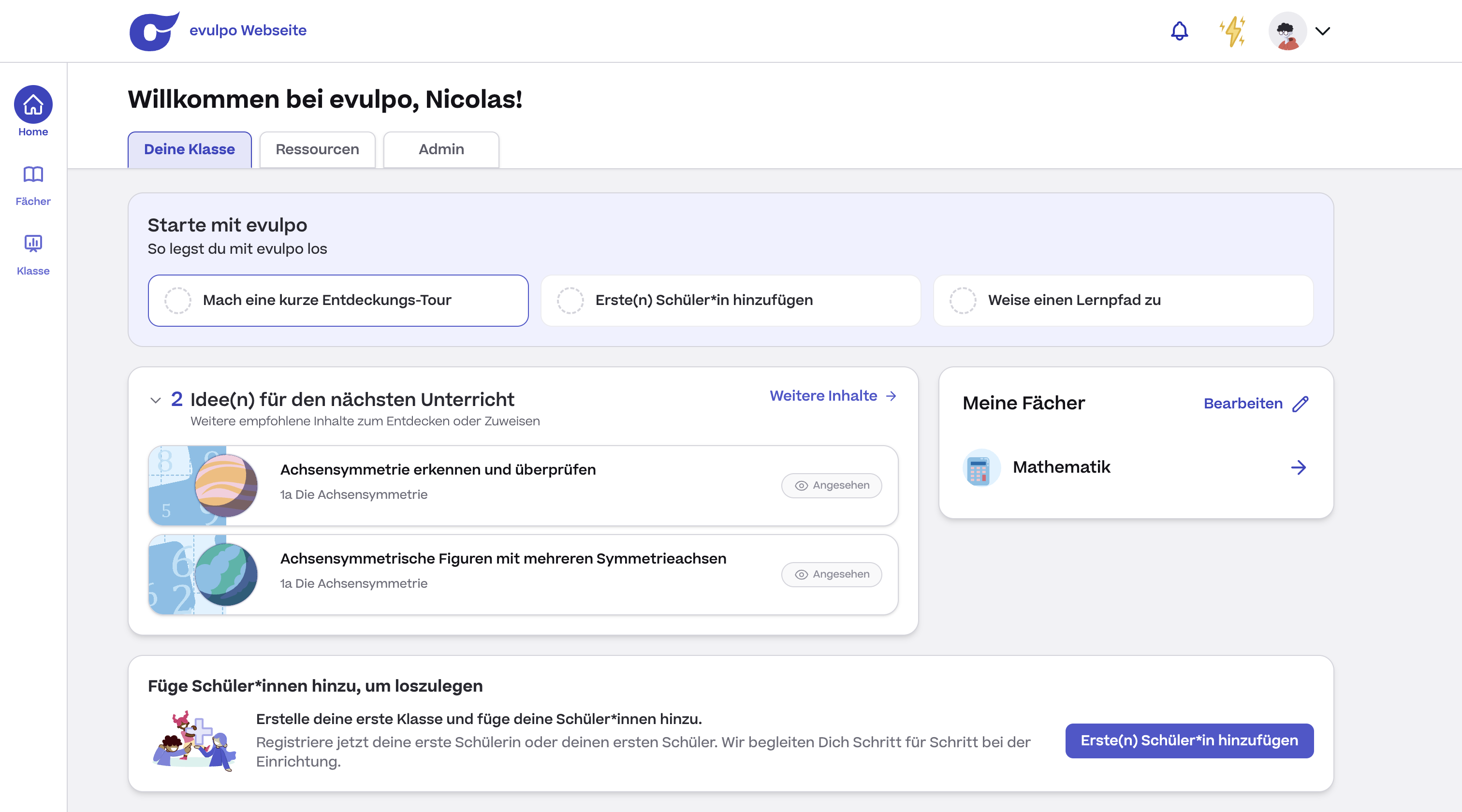This screenshot has height=812, width=1462.
Task: Toggle the Schüler*in hinzufügen step circle
Action: point(570,300)
